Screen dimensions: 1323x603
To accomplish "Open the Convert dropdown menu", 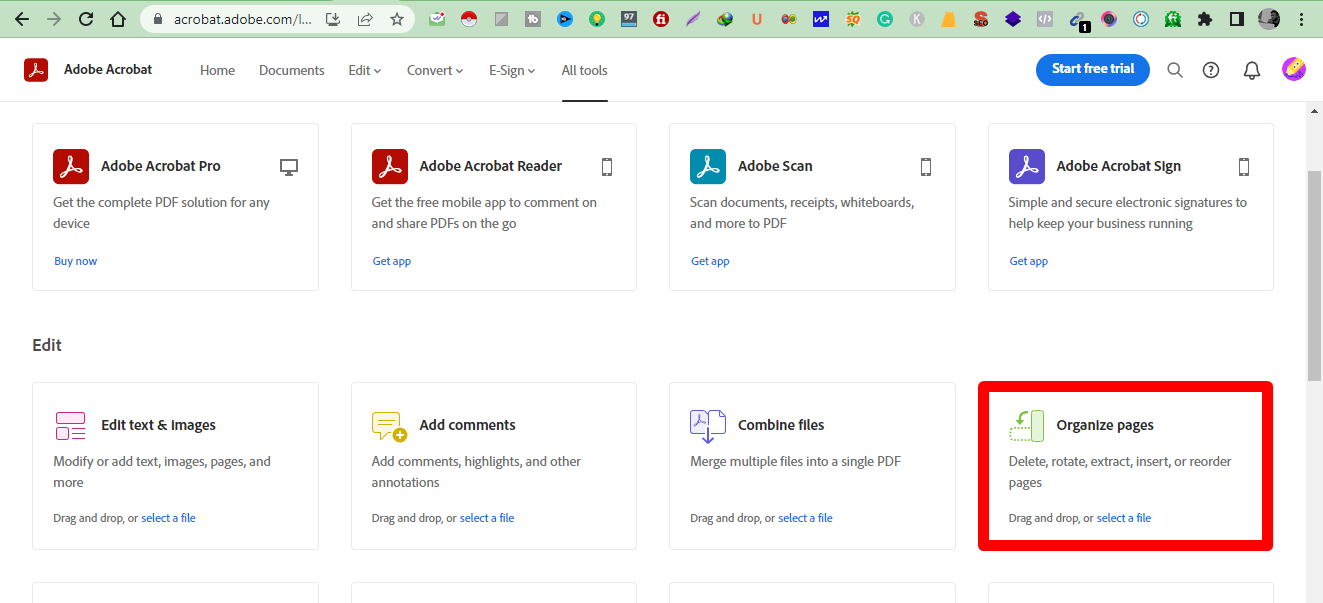I will coord(434,69).
